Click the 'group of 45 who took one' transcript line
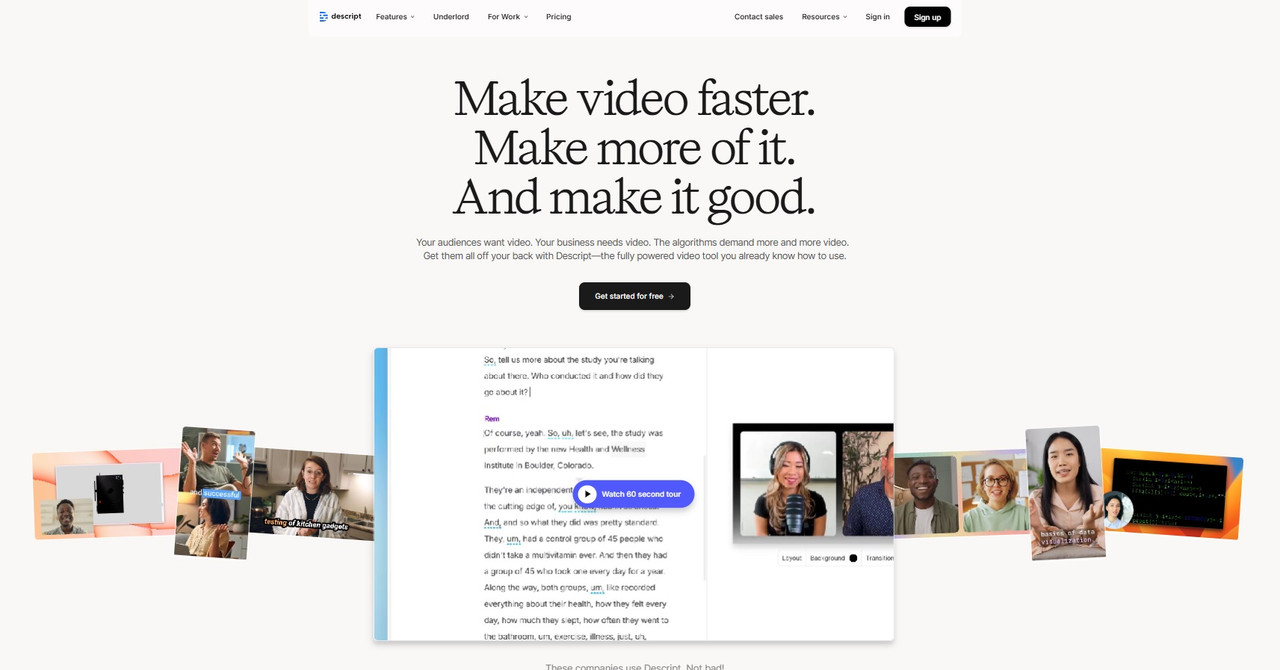 pos(575,571)
